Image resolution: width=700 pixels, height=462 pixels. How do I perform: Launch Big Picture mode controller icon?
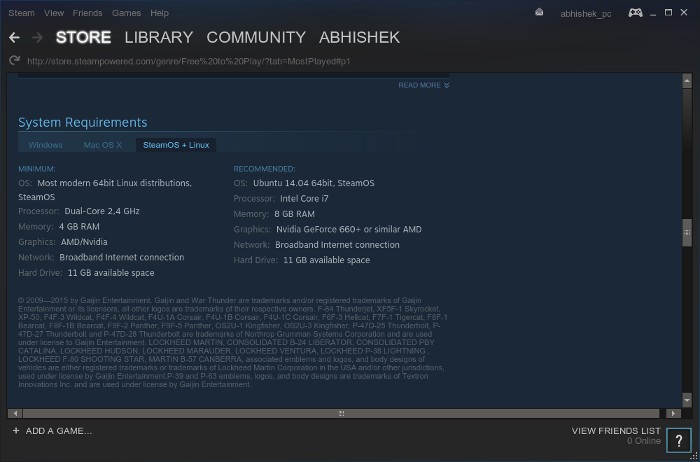click(x=635, y=12)
